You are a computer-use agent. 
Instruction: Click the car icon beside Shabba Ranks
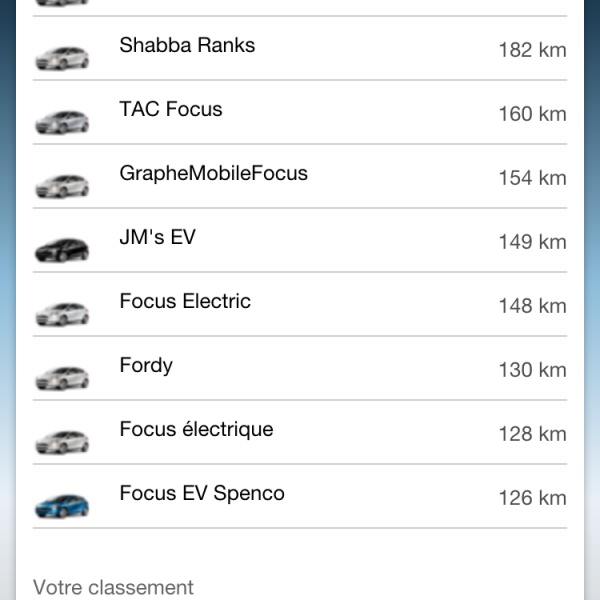click(x=62, y=57)
